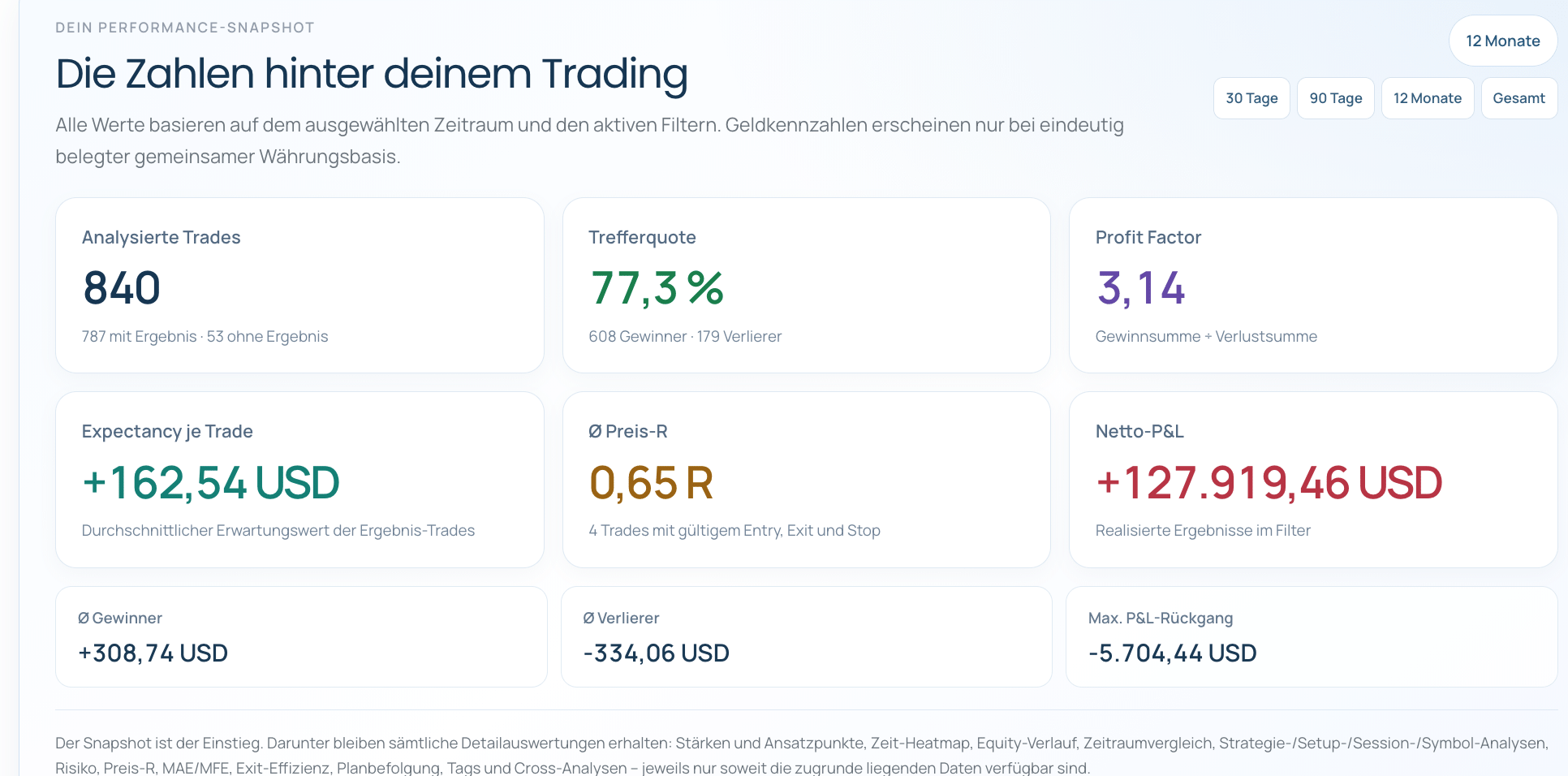Screen dimensions: 1568x776
Task: Click 'Realisierte Ergebnisse im Filter' caption
Action: [x=1203, y=530]
